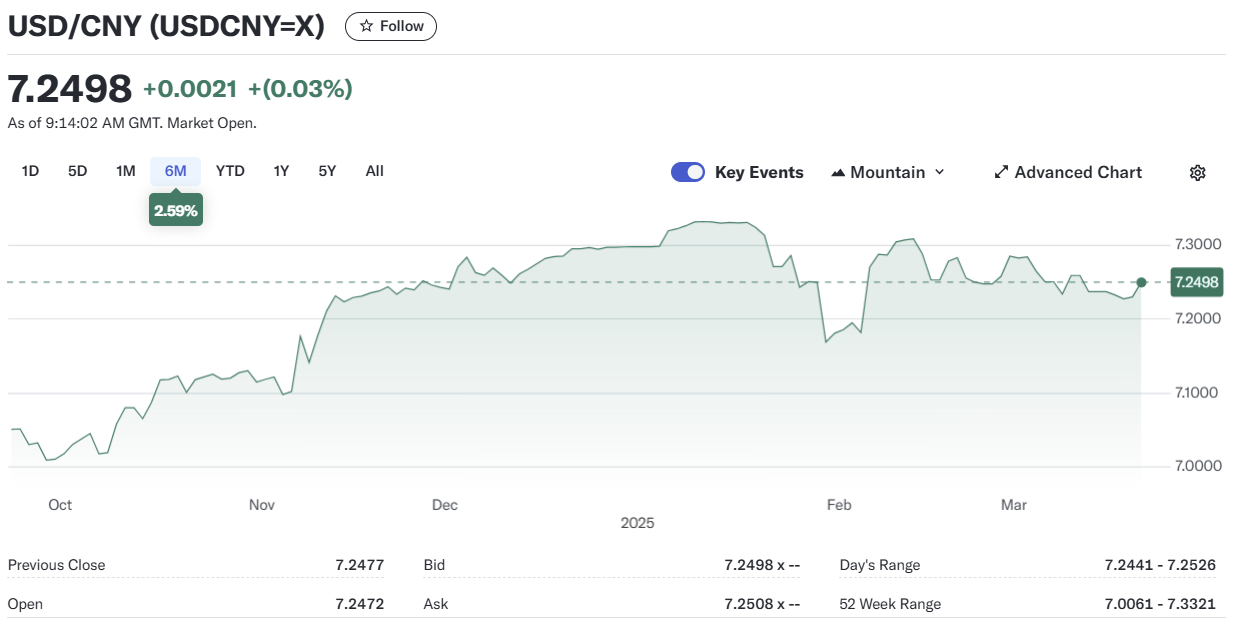Click the Advanced Chart expand arrows icon
This screenshot has height=623, width=1250.
pos(1000,173)
